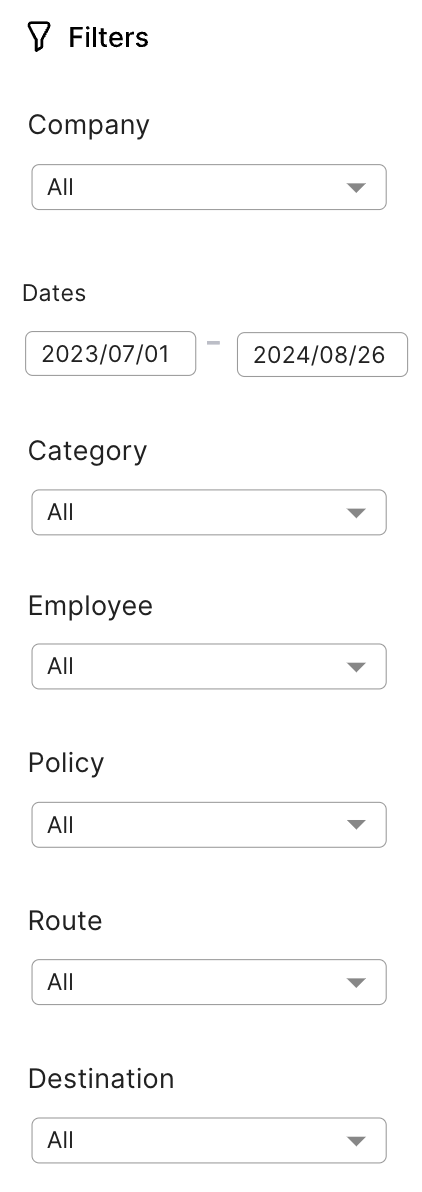Click the end date field 2024/08/26
The height and width of the screenshot is (1192, 422).
point(322,354)
